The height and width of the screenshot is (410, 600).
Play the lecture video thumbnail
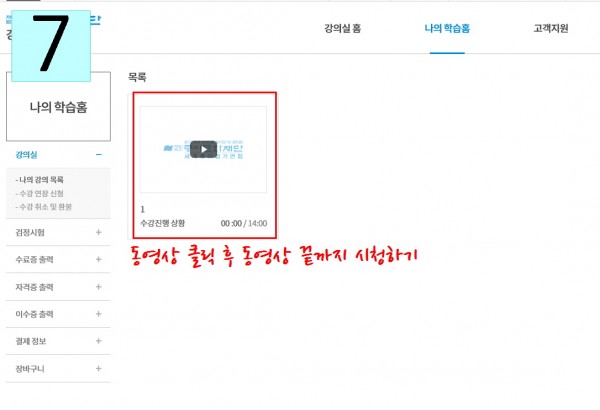[x=204, y=149]
